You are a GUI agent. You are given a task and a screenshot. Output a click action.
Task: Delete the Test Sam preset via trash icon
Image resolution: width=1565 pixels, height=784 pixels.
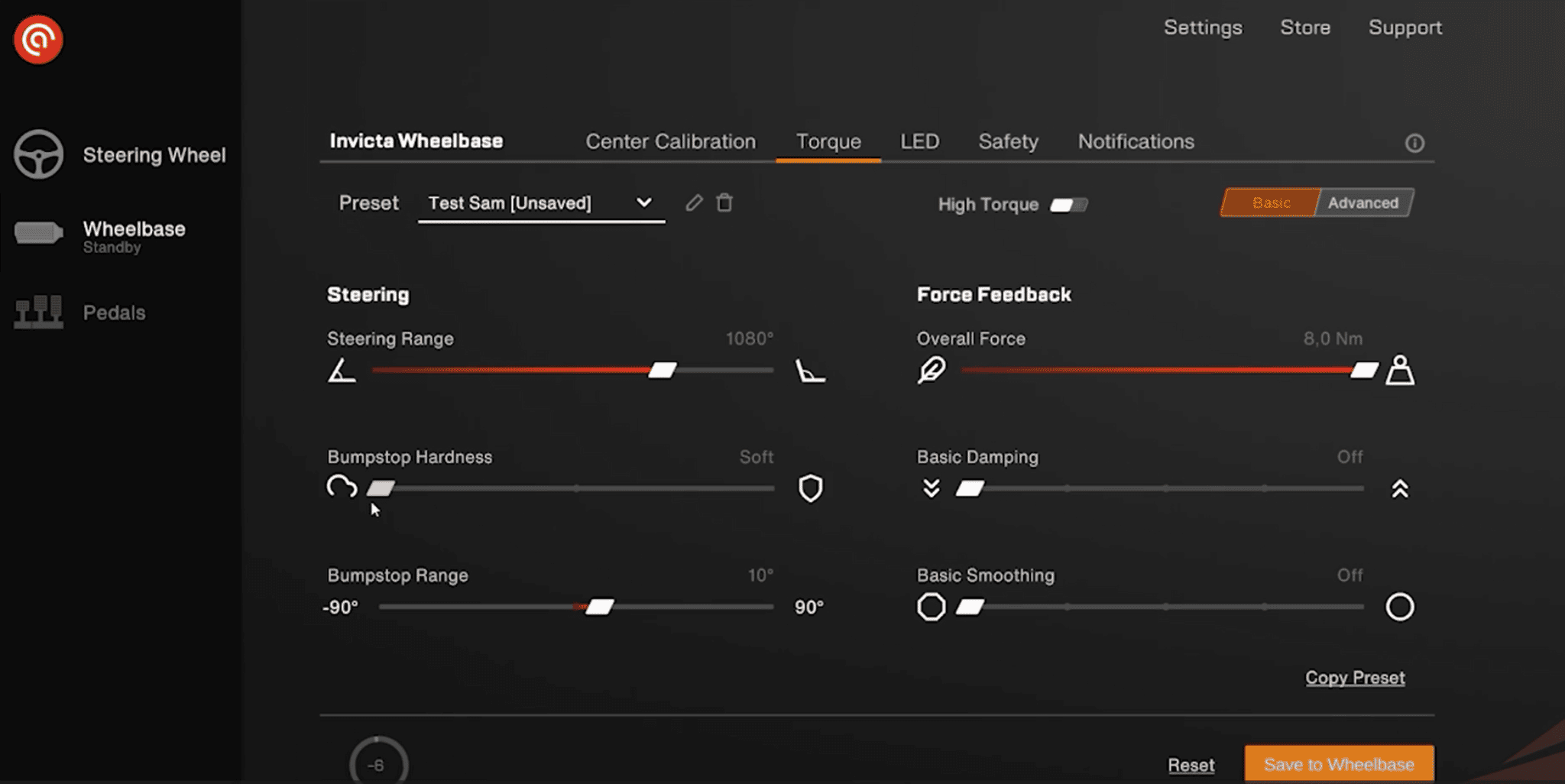click(x=724, y=202)
